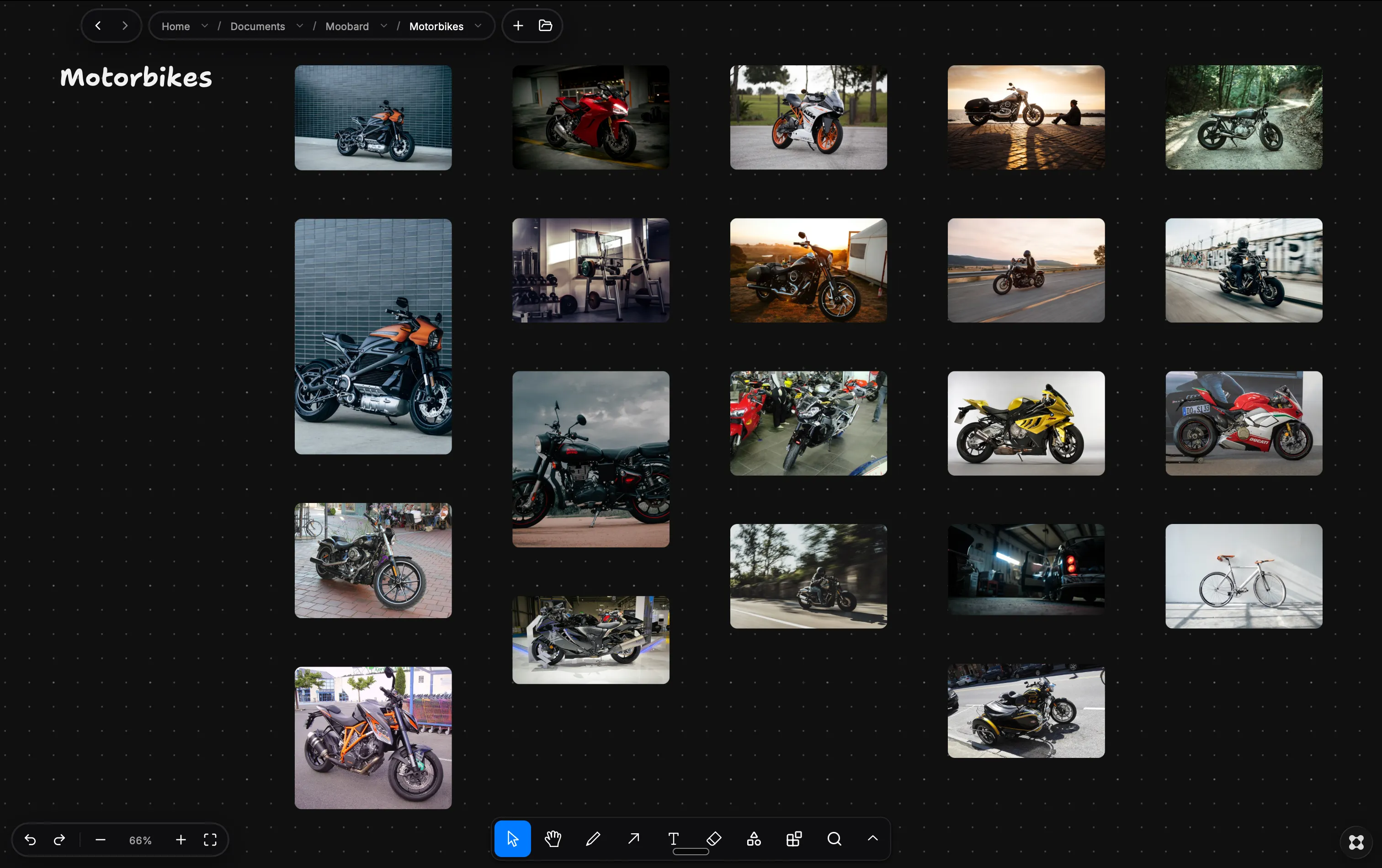The height and width of the screenshot is (868, 1382).
Task: Select the black Royal Enfield cloudy sky photo
Action: click(590, 459)
